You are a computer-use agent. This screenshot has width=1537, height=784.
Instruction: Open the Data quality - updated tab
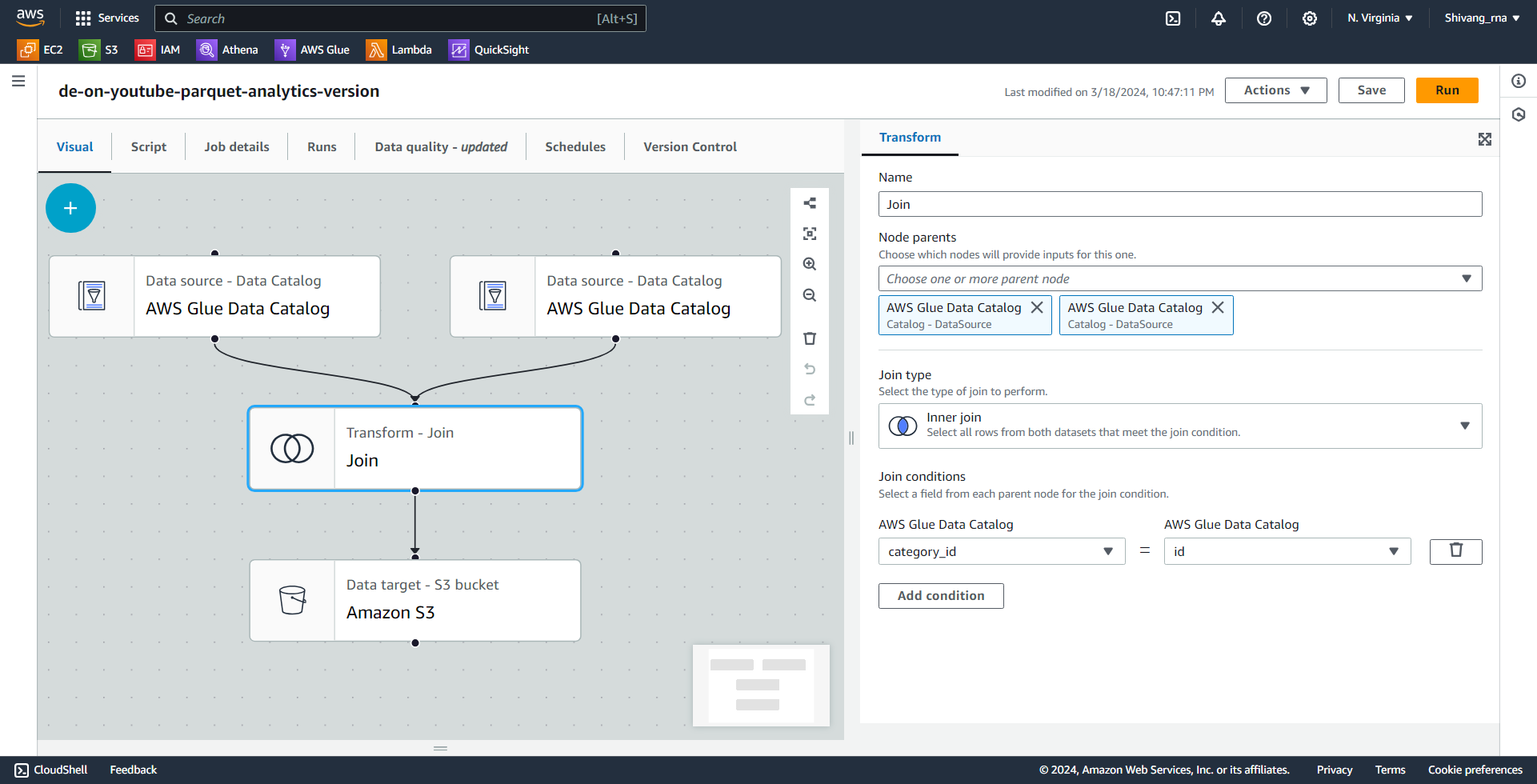click(x=441, y=147)
